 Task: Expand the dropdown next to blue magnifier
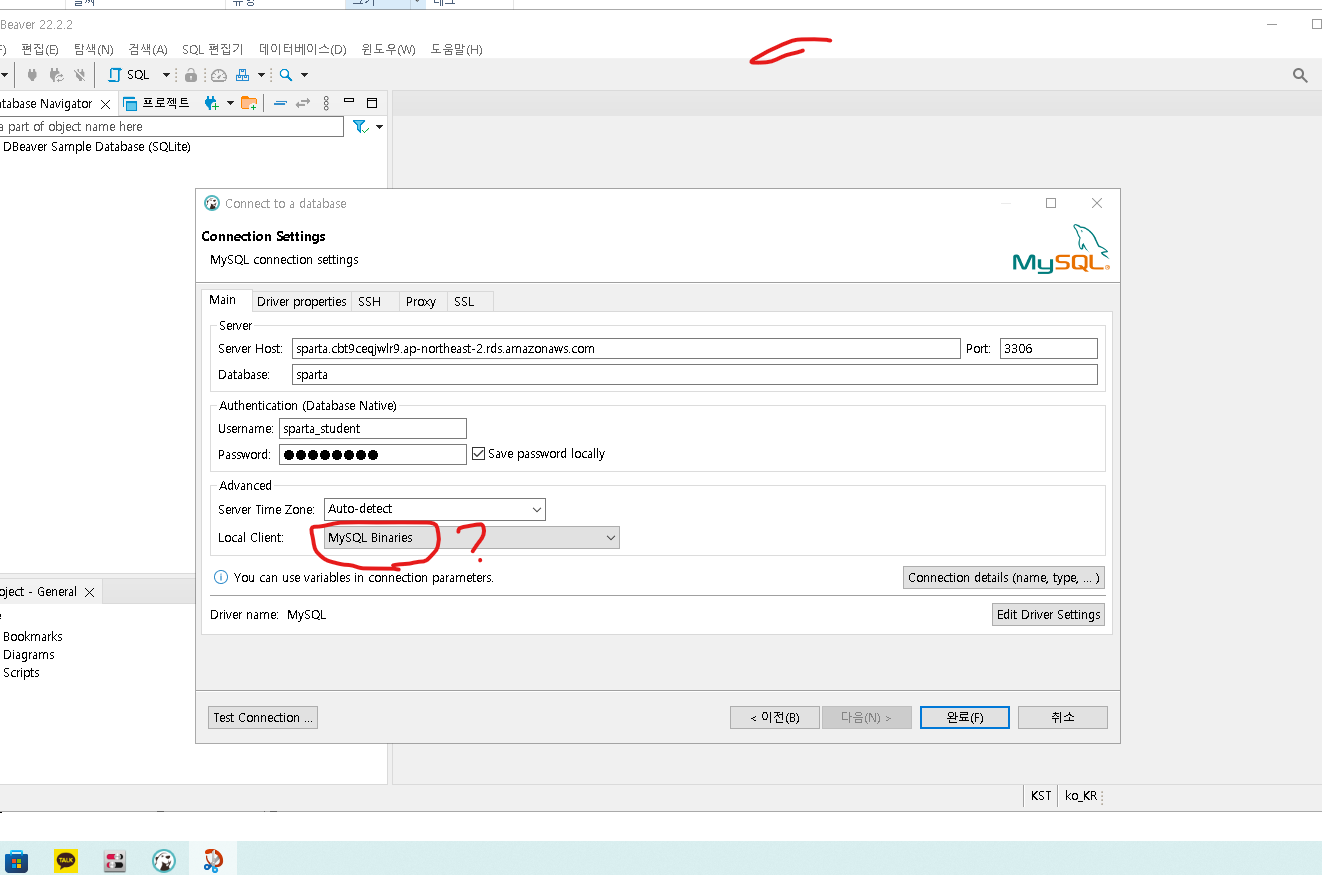click(x=304, y=75)
